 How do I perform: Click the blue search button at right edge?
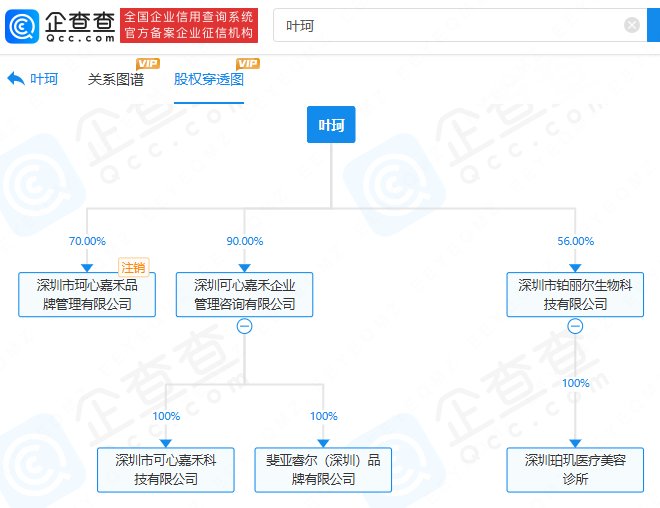[x=653, y=25]
